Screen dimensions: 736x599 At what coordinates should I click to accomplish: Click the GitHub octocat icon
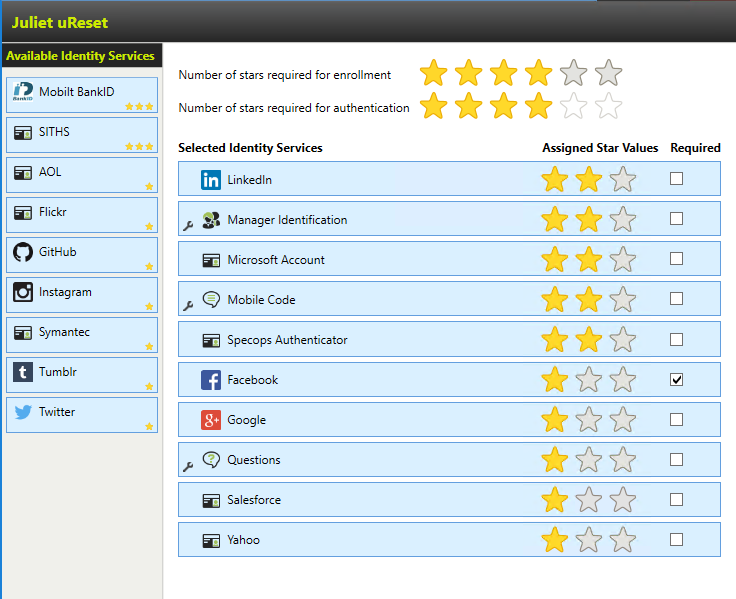coord(22,253)
